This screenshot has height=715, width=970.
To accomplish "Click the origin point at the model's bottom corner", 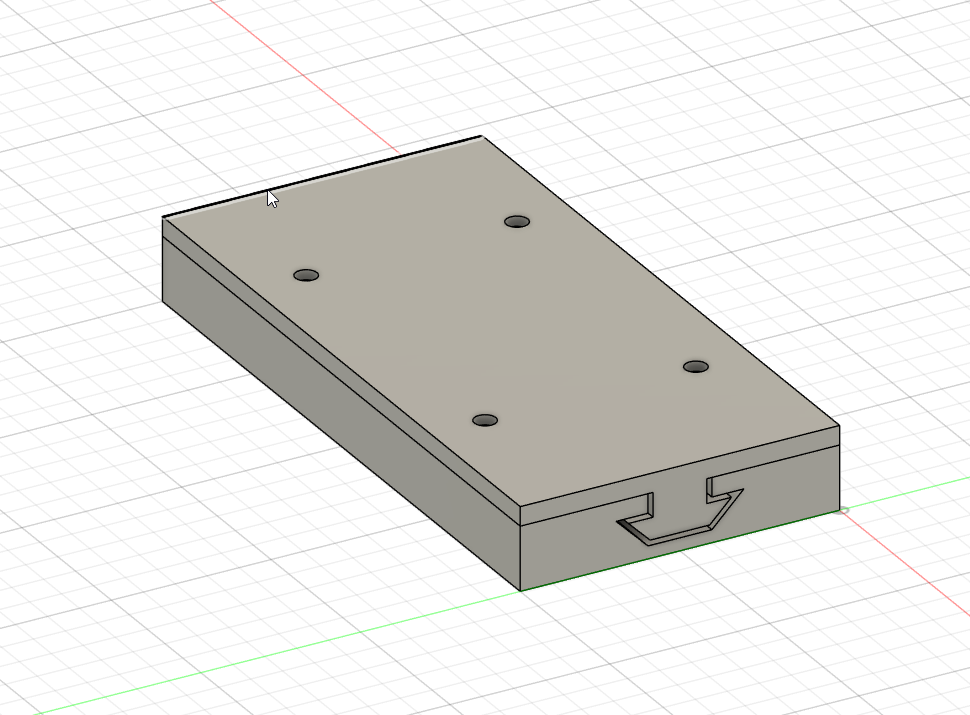I will 842,510.
